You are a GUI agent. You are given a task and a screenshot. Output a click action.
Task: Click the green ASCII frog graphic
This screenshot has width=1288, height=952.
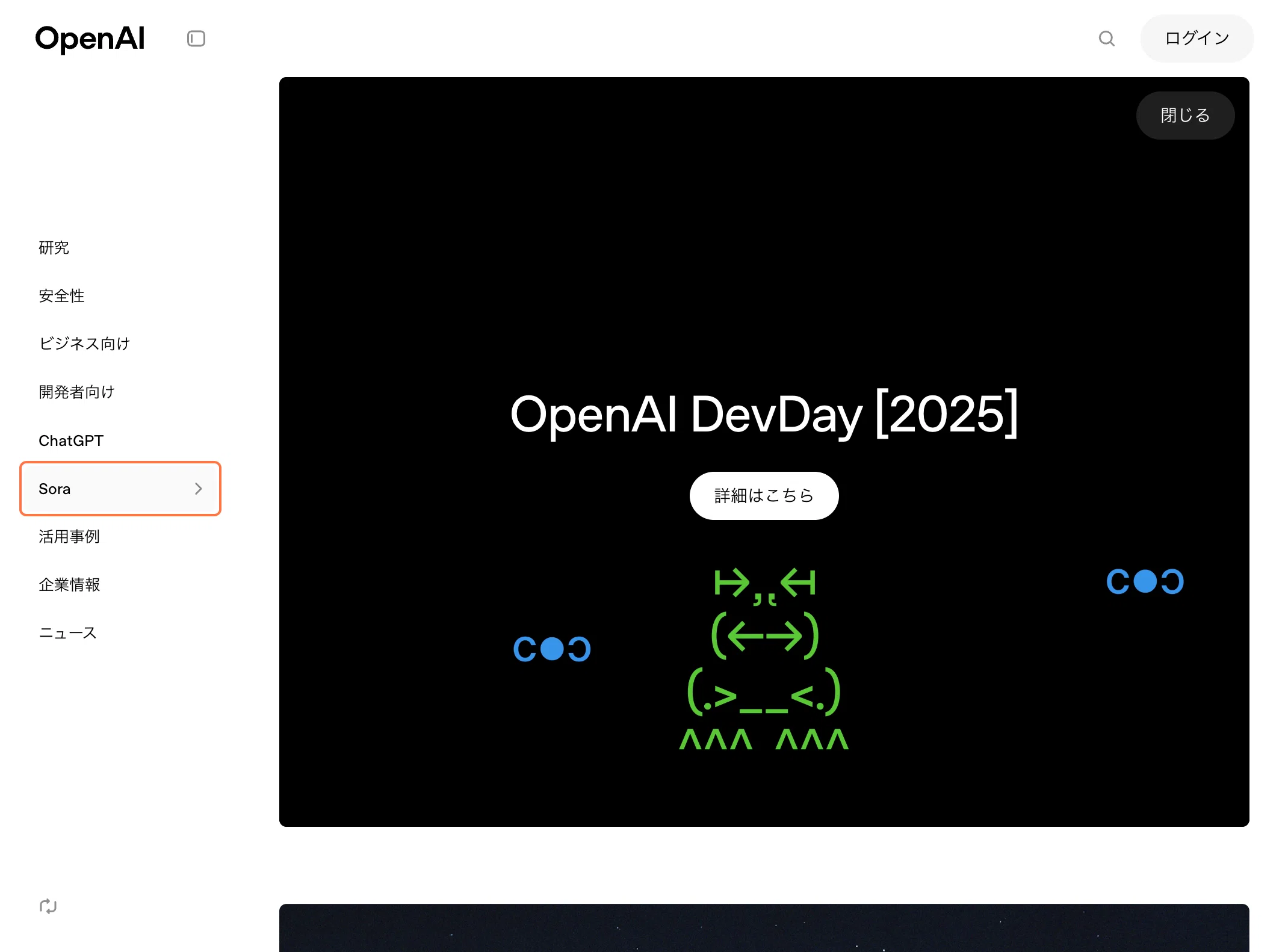(x=764, y=660)
